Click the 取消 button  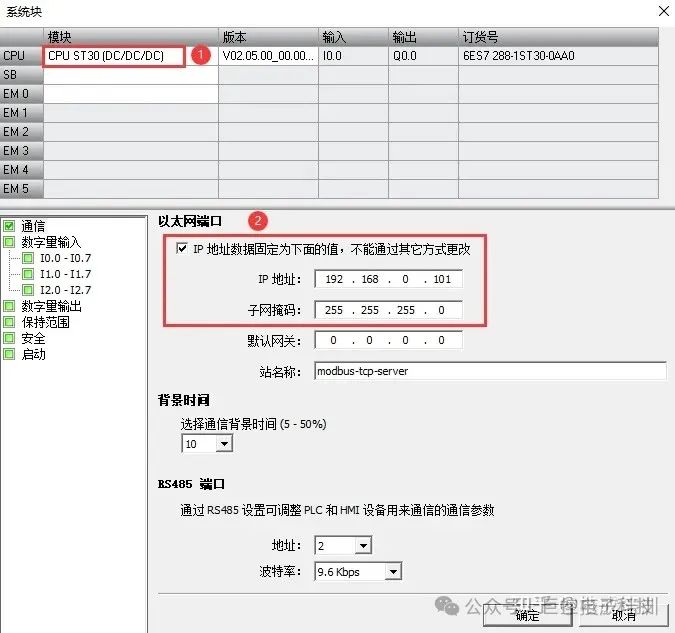point(623,615)
